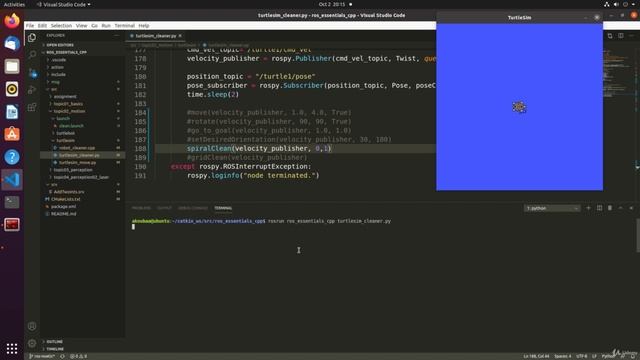Switch to the Debug Console tab

(193, 208)
